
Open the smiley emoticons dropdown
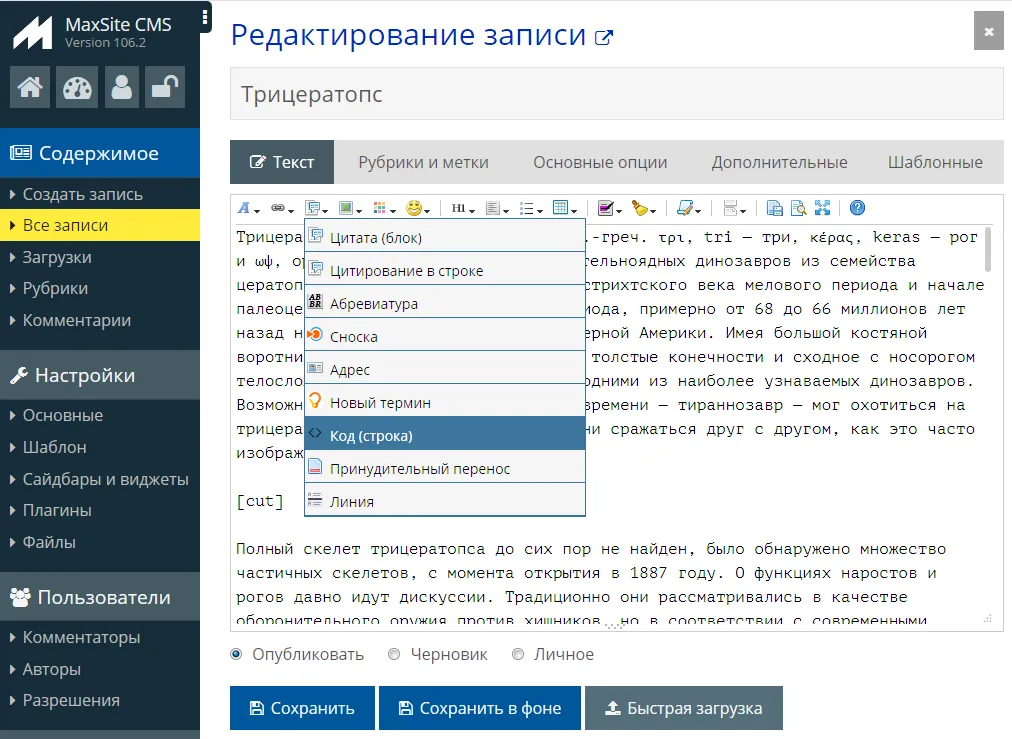point(417,208)
